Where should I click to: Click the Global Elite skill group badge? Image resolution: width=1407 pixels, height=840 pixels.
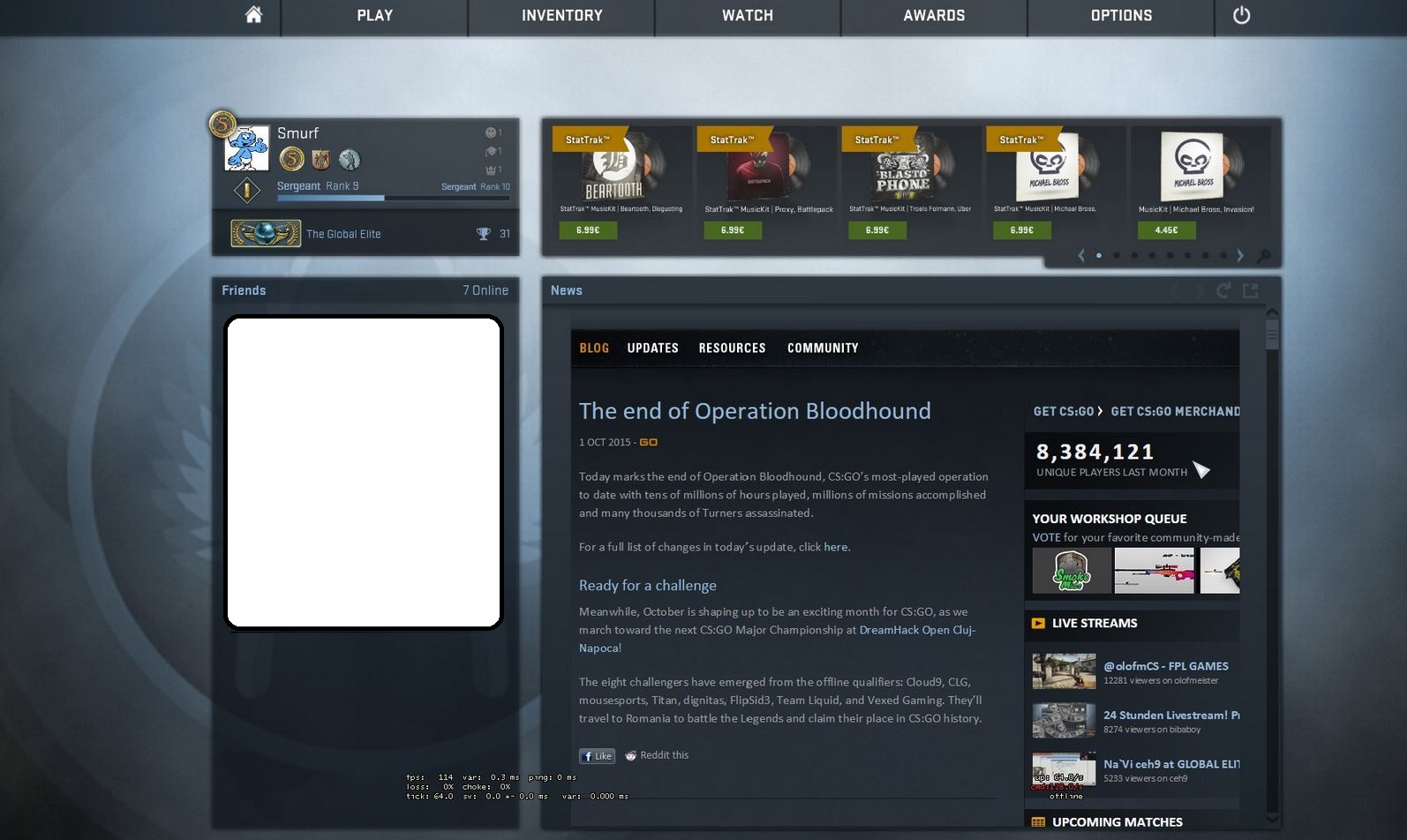click(266, 233)
